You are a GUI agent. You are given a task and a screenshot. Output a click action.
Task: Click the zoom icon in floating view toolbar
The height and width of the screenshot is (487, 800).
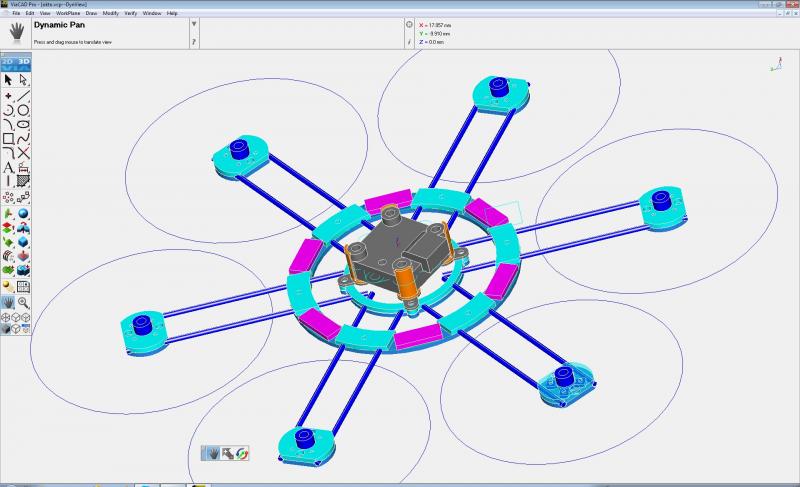pyautogui.click(x=228, y=453)
